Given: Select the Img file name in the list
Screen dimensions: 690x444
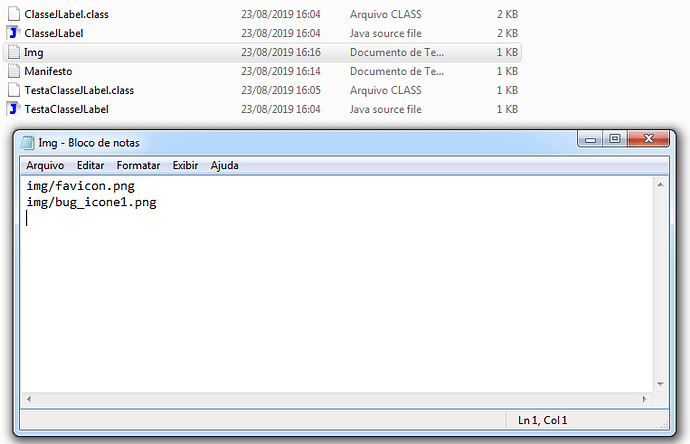Looking at the screenshot, I should click(33, 52).
